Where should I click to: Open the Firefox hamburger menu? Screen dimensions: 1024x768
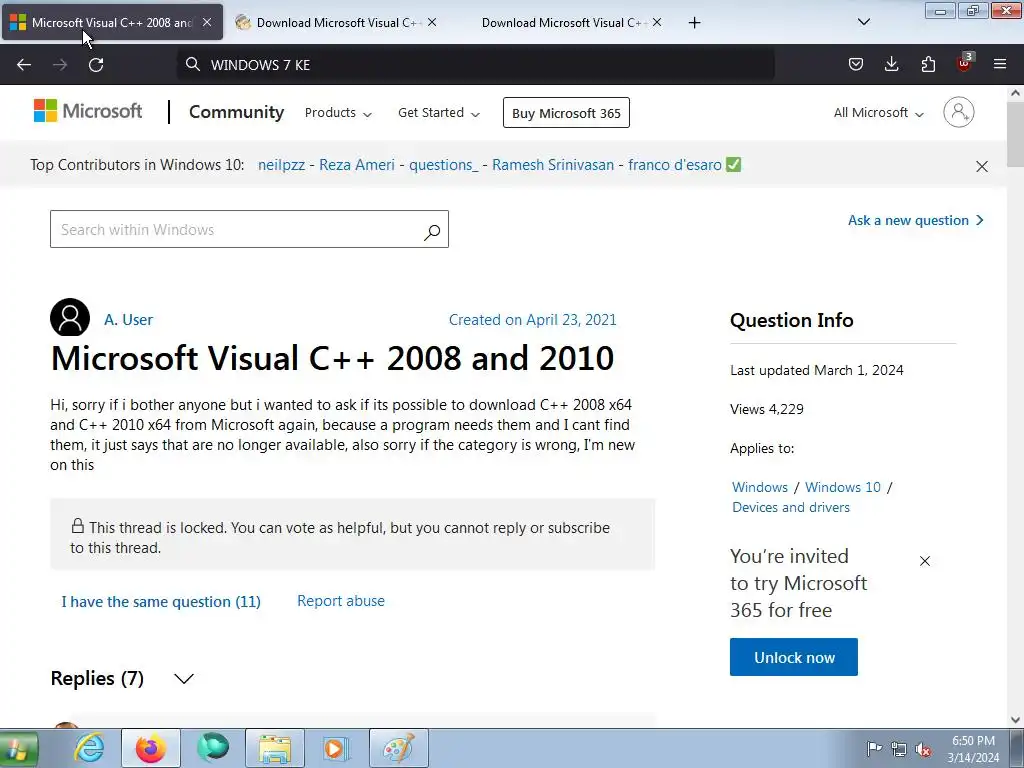pos(1000,64)
